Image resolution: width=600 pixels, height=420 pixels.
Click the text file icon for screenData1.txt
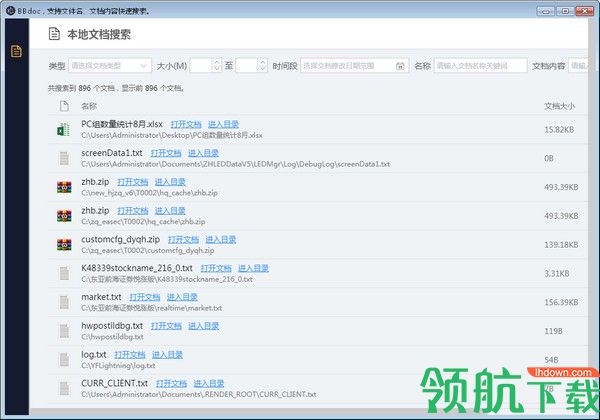(64, 158)
